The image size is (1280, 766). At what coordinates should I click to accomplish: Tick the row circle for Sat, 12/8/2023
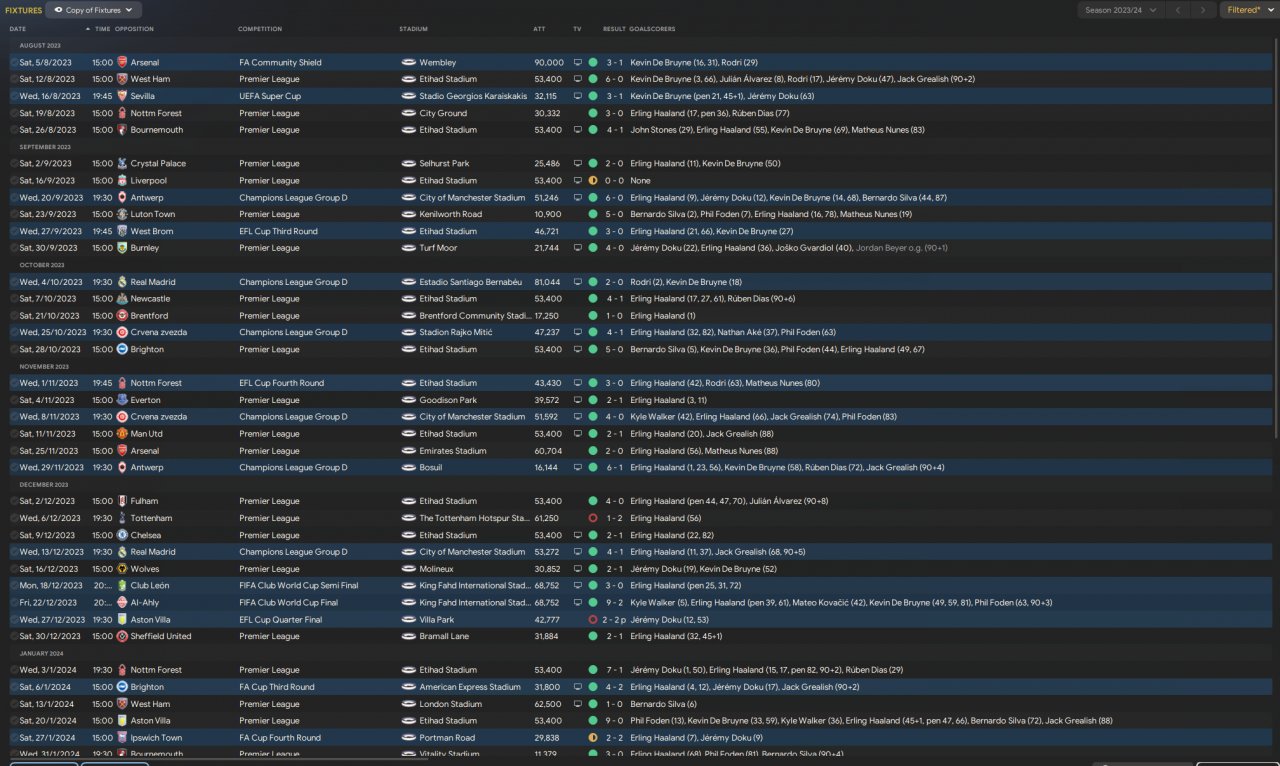[14, 79]
